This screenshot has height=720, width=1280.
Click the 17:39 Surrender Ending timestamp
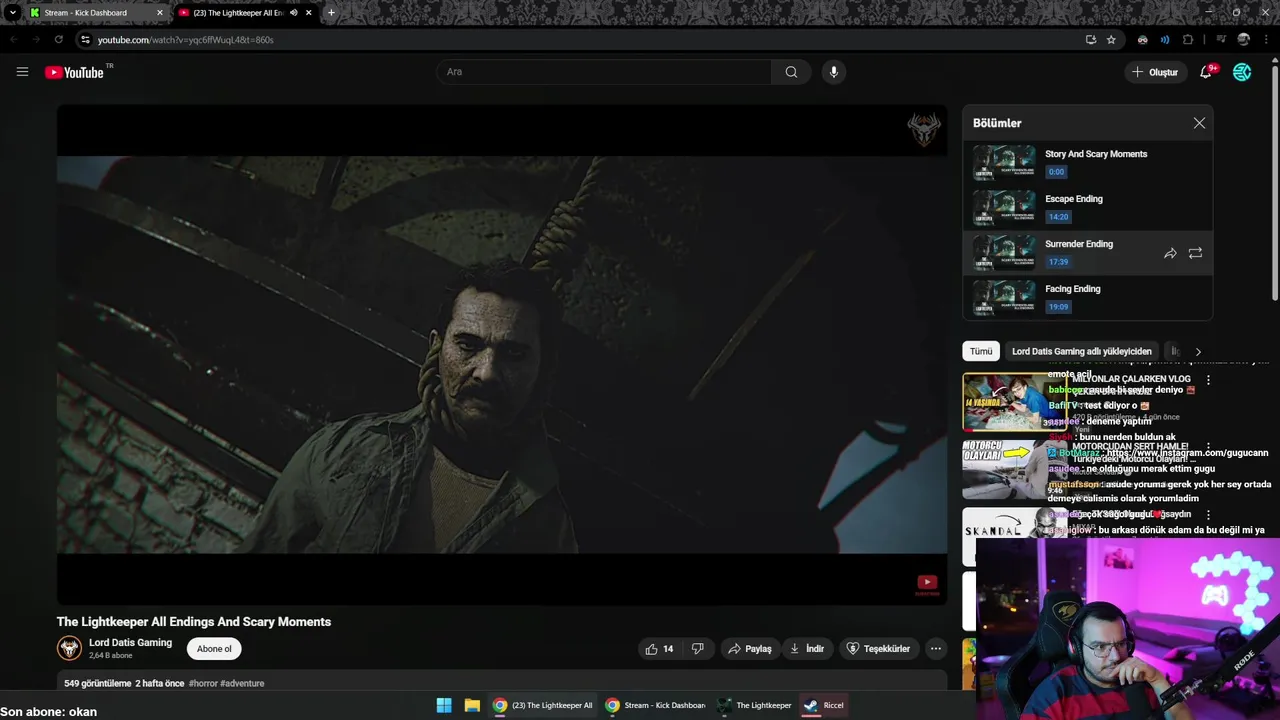1058,262
